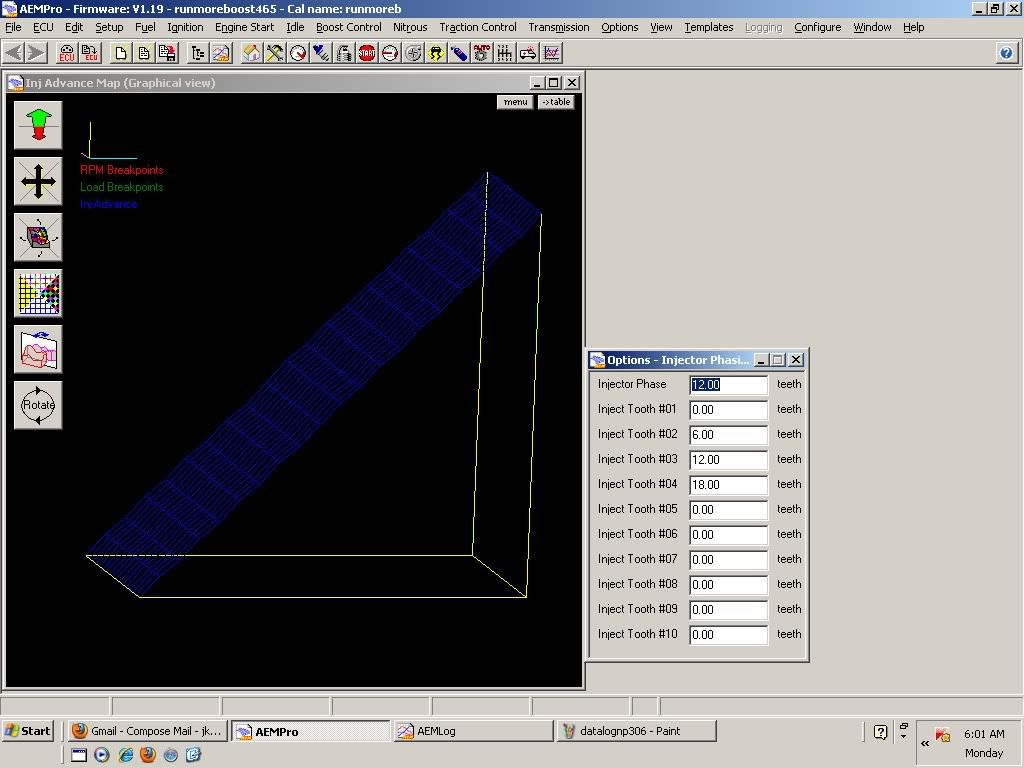Open the Boost Control menu
Image resolution: width=1024 pixels, height=768 pixels.
click(x=349, y=27)
